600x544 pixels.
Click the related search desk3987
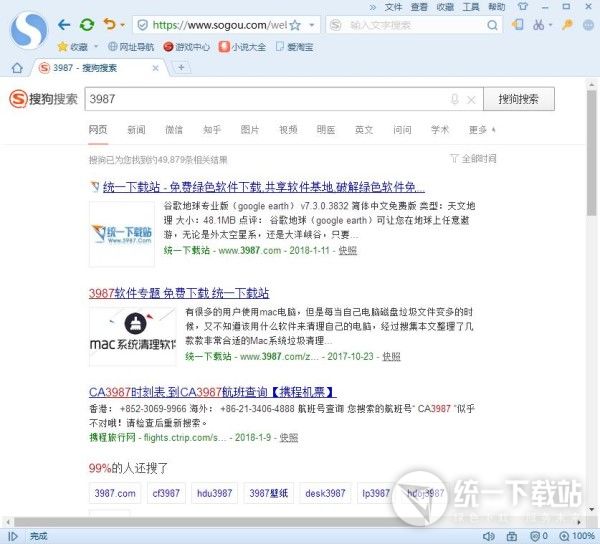coord(325,493)
